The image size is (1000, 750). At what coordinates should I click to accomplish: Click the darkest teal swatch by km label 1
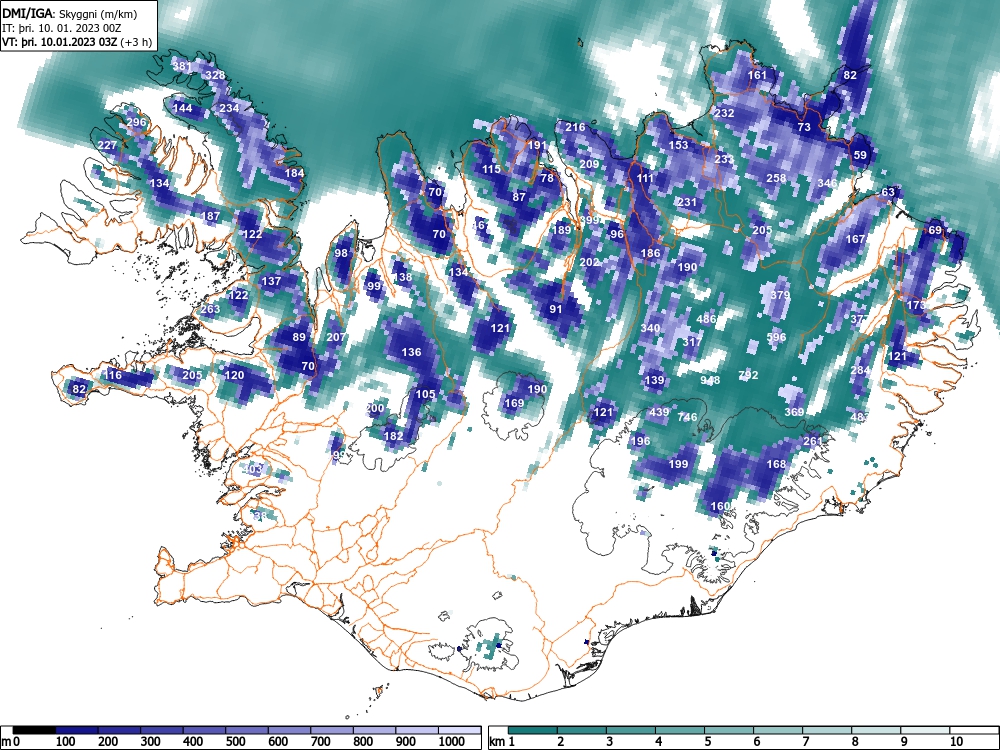[x=533, y=730]
